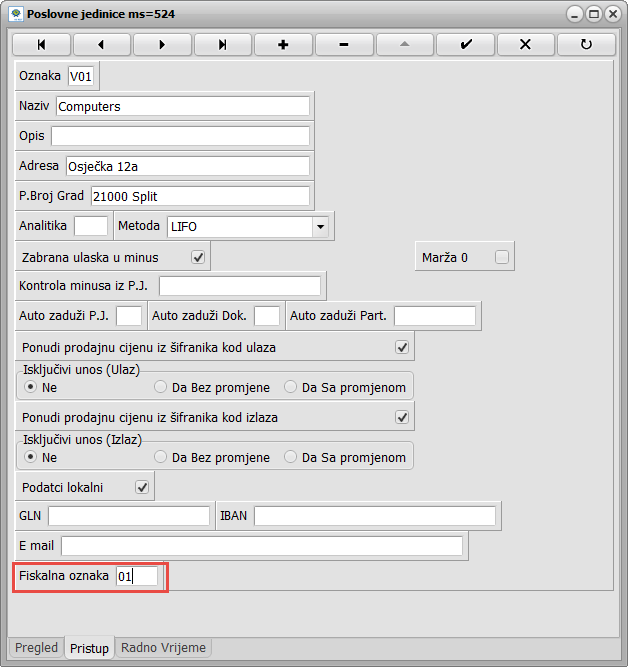Delete the record with minus button
628x667 pixels.
[x=344, y=45]
